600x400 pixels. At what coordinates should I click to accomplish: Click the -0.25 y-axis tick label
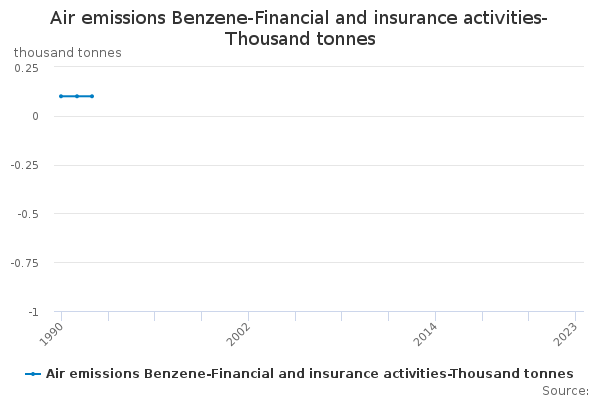point(52,166)
